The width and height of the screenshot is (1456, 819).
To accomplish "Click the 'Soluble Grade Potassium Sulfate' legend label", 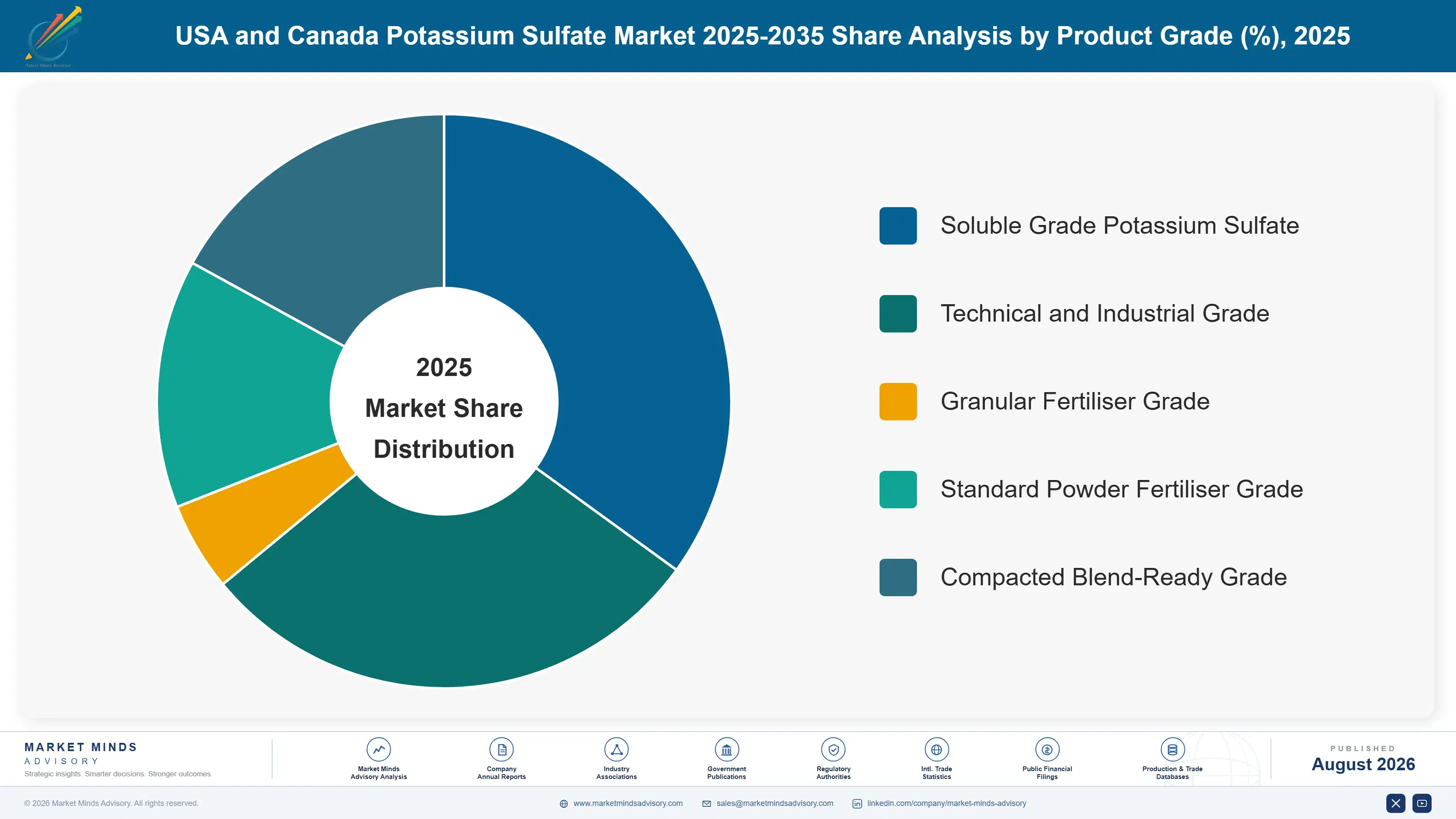I will click(x=1120, y=226).
